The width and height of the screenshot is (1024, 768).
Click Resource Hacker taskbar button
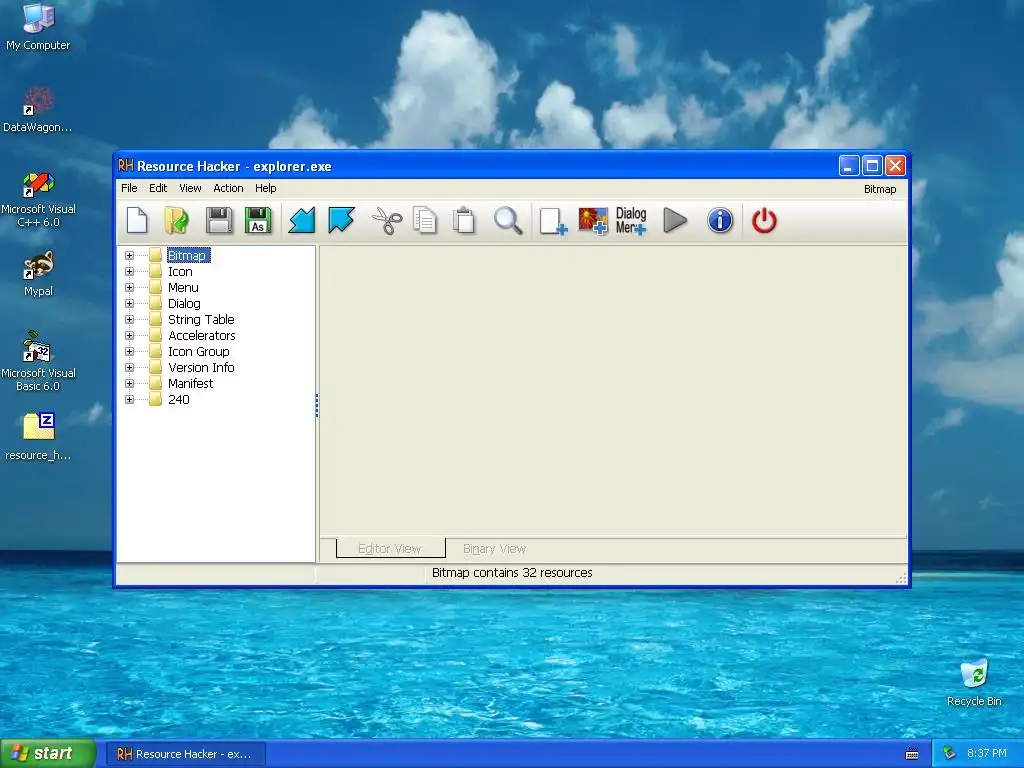[185, 754]
